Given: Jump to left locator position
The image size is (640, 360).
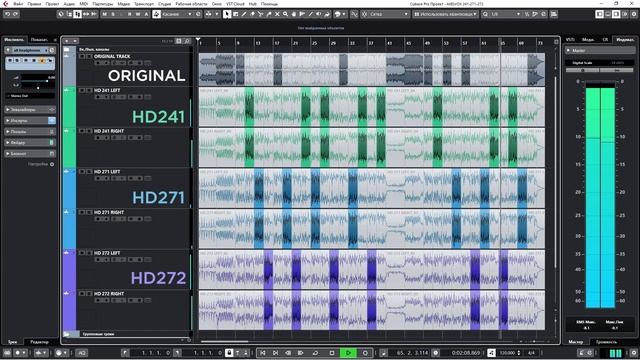Looking at the screenshot, I should [262, 353].
